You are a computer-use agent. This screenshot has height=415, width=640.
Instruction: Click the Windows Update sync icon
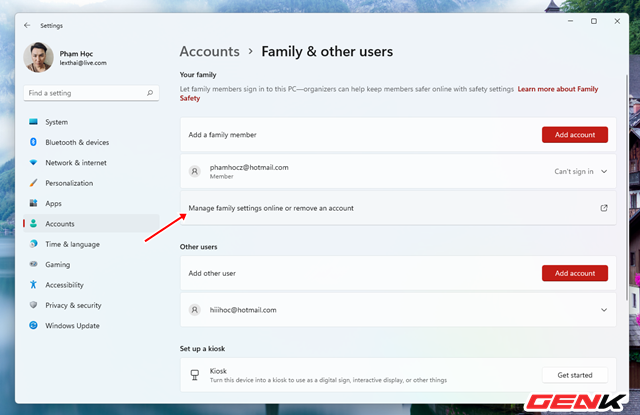click(33, 325)
